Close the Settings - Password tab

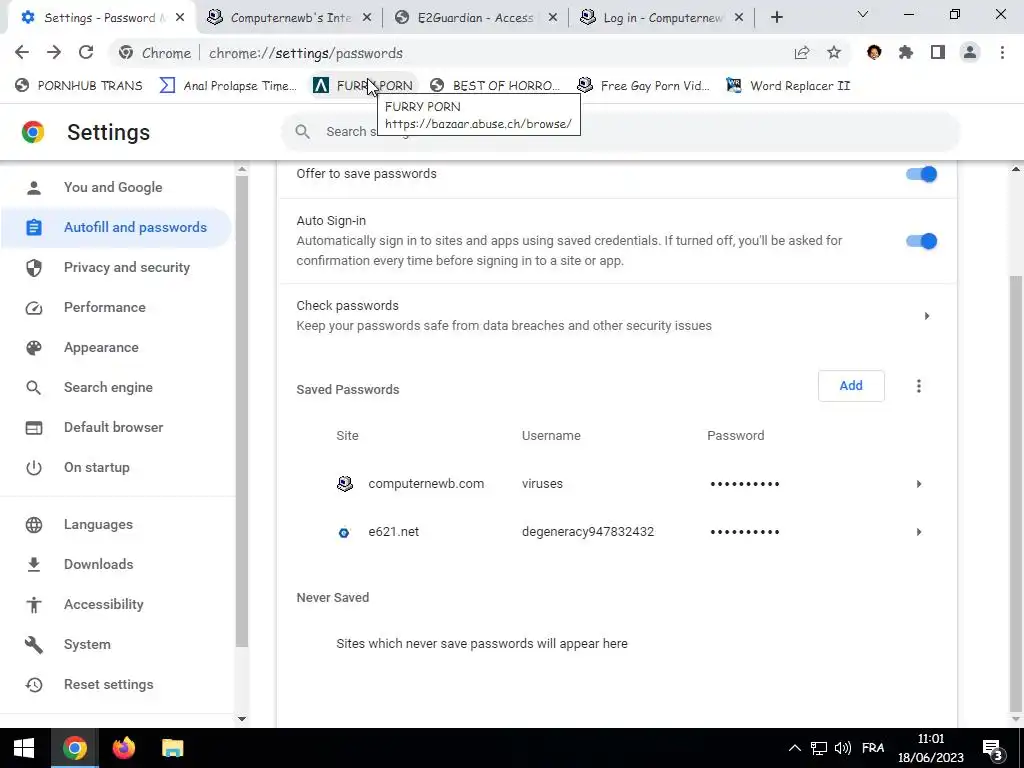180,18
